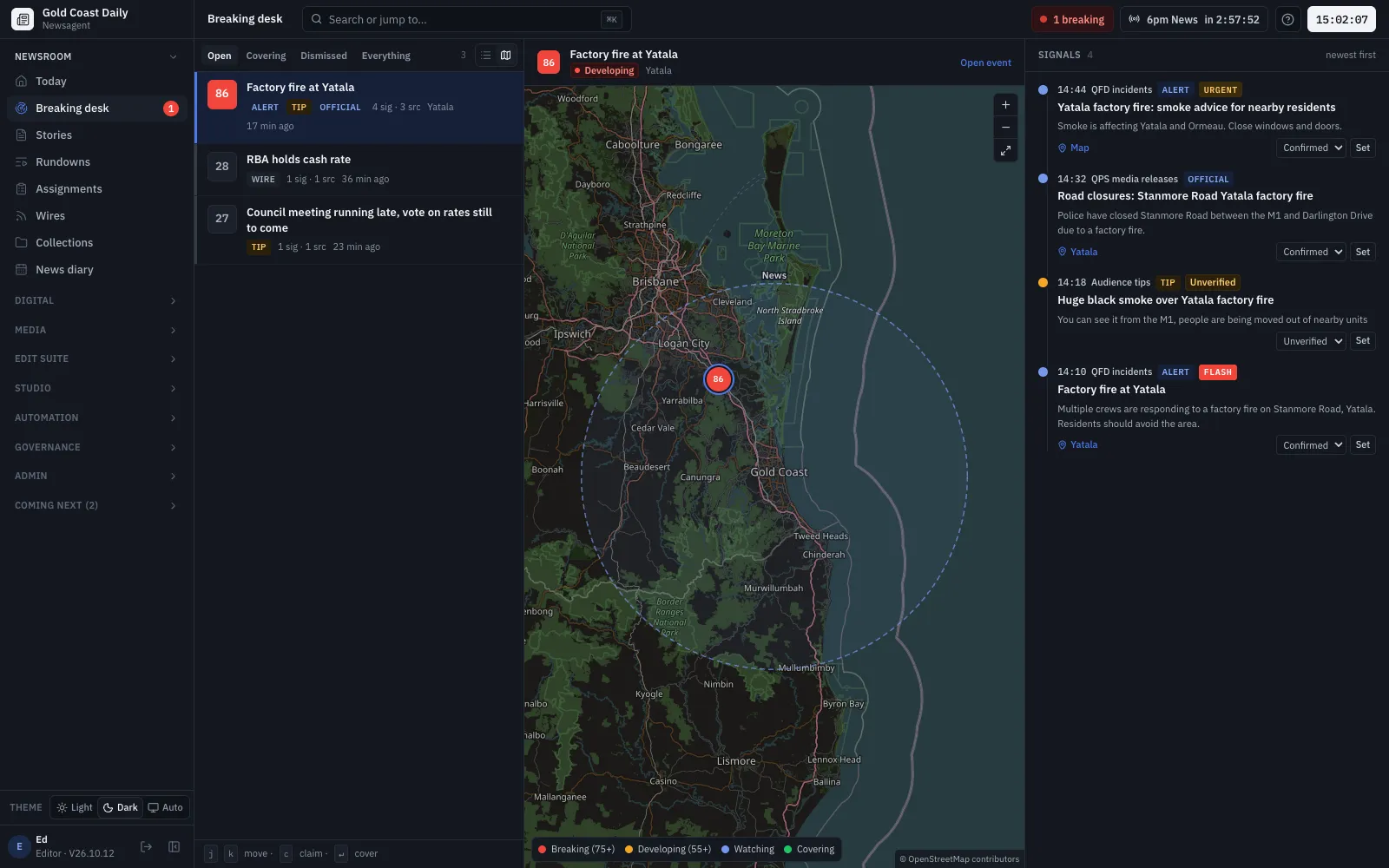1389x868 pixels.
Task: Click the 6pm News countdown
Action: pyautogui.click(x=1194, y=19)
